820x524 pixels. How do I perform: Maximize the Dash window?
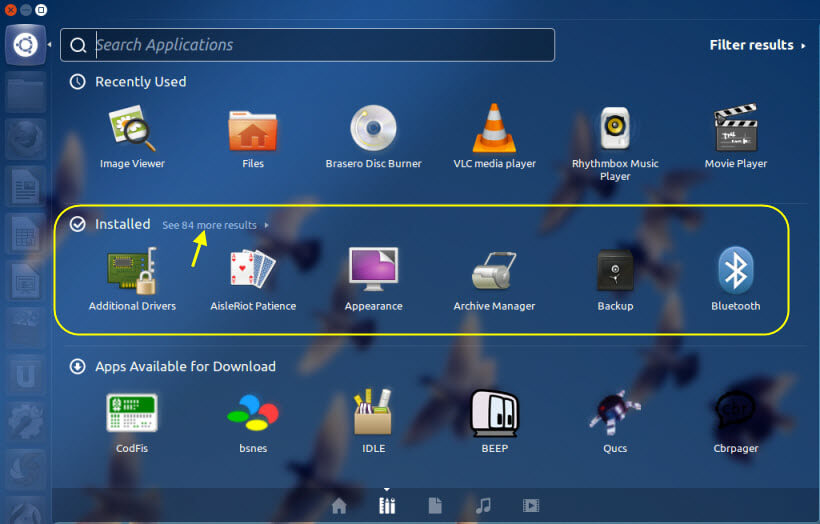pos(41,10)
